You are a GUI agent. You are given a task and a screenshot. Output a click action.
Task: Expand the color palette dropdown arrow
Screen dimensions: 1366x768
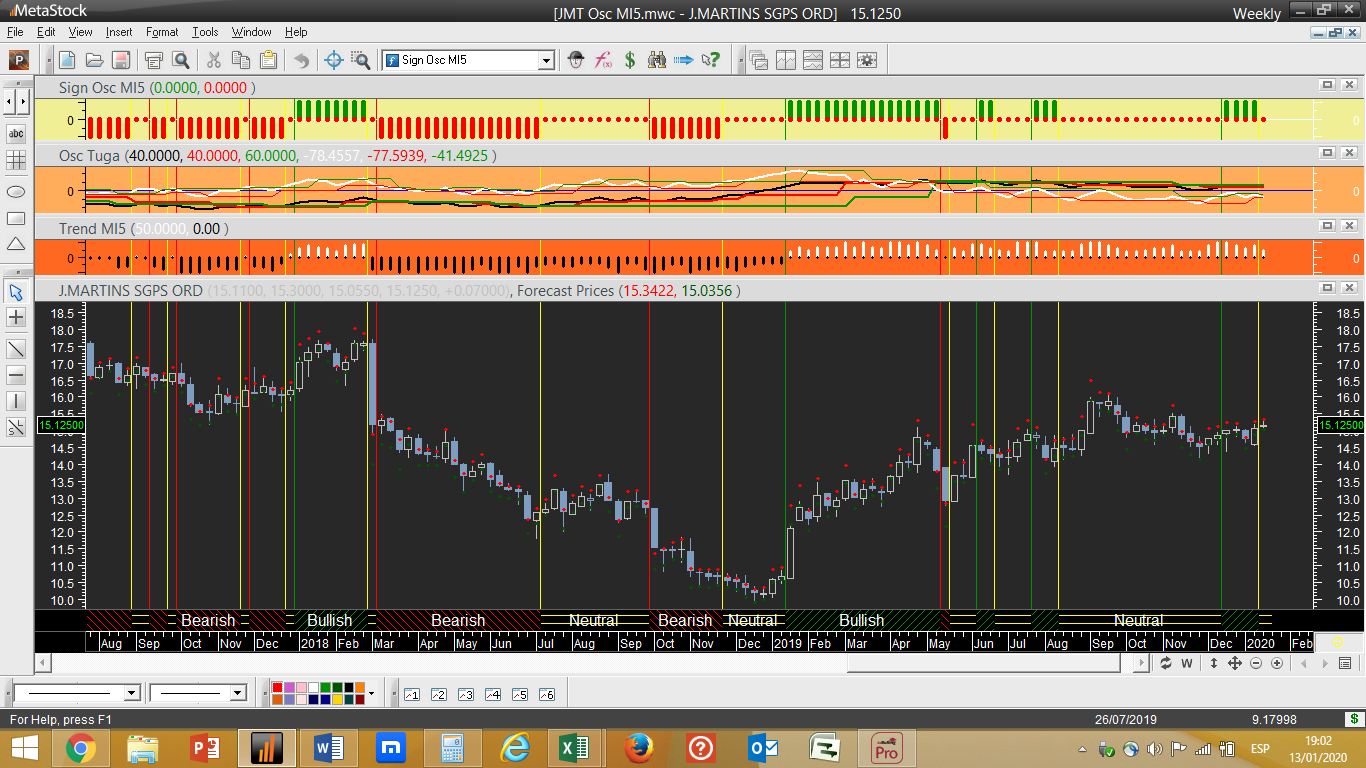click(371, 693)
